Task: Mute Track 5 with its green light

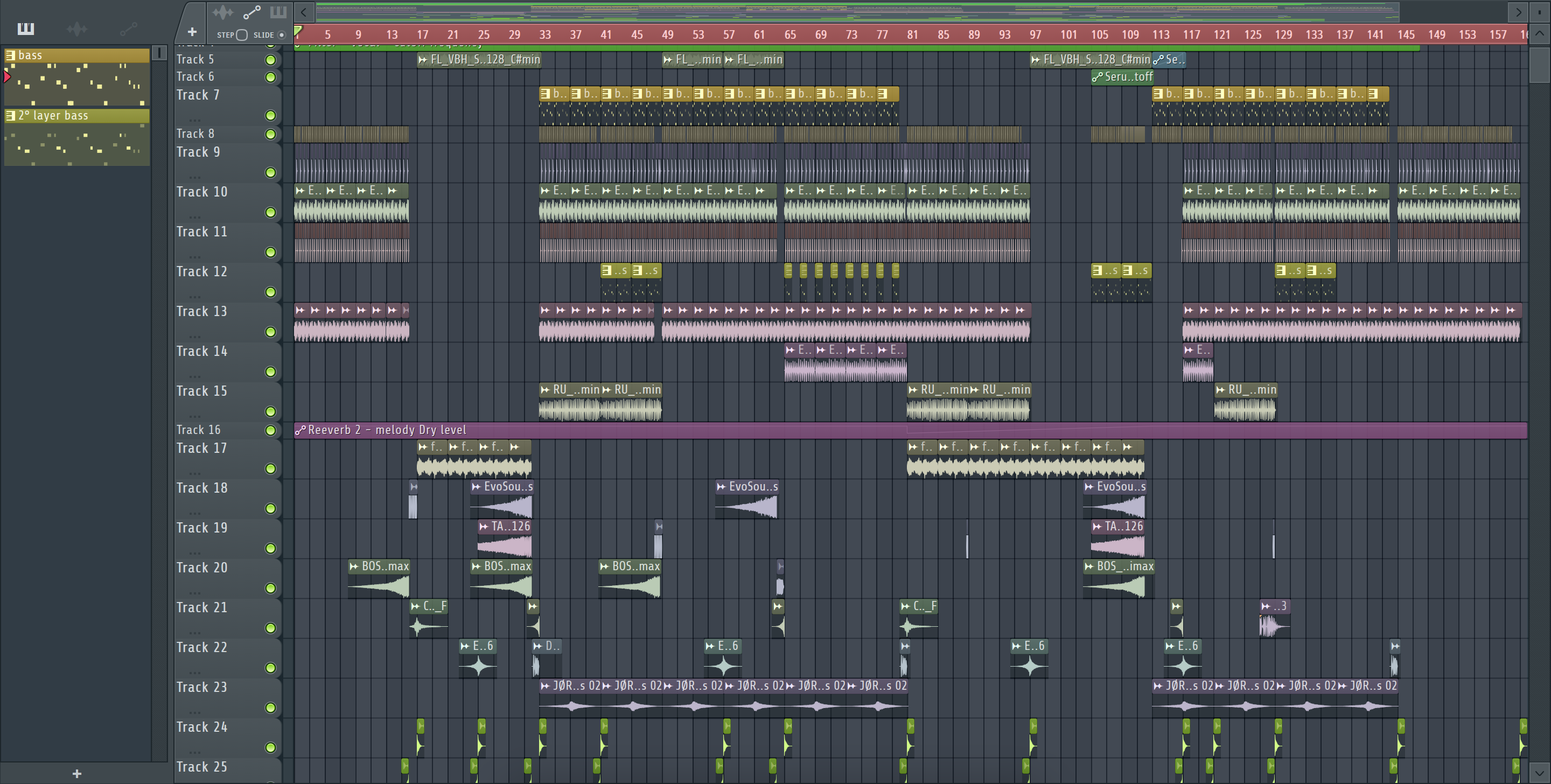Action: pyautogui.click(x=271, y=60)
